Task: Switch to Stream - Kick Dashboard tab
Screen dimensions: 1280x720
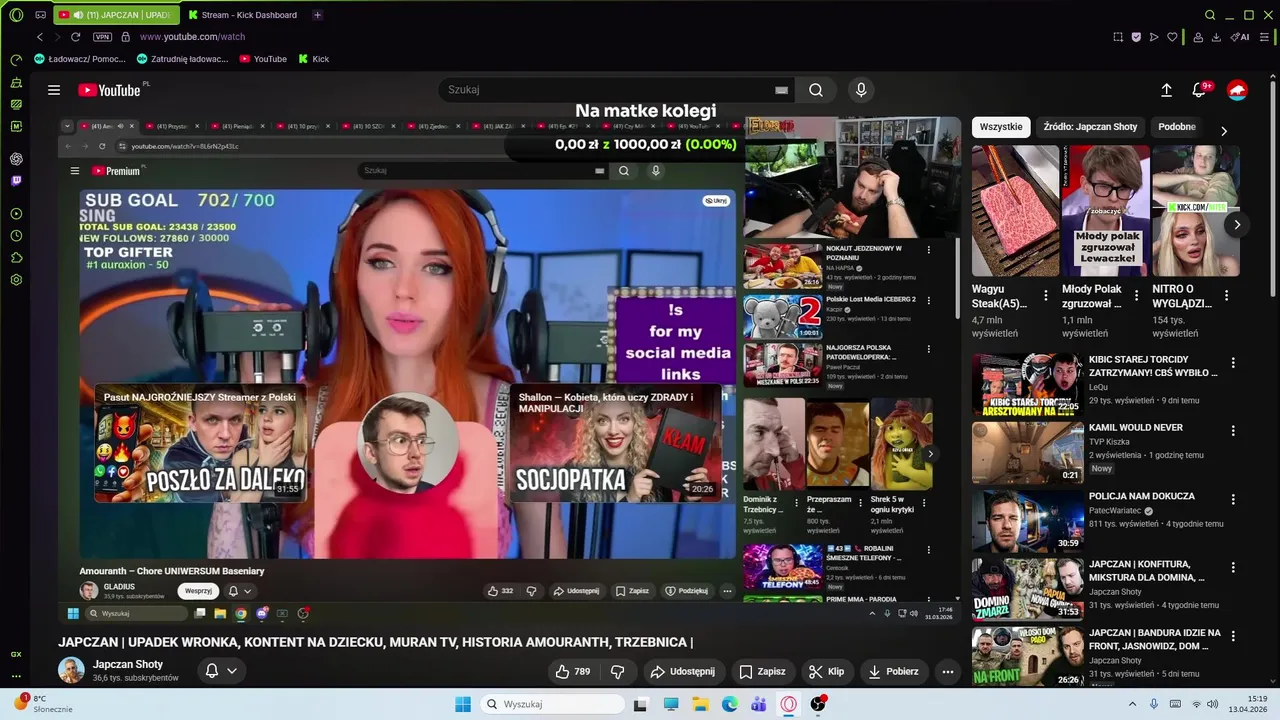Action: (x=242, y=15)
